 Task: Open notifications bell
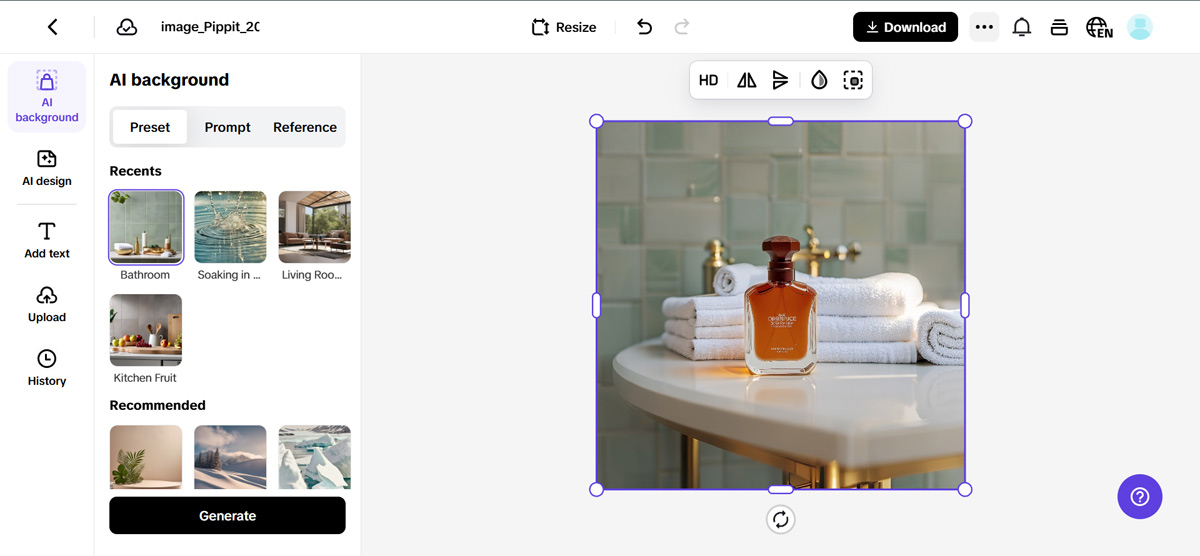(x=1021, y=27)
